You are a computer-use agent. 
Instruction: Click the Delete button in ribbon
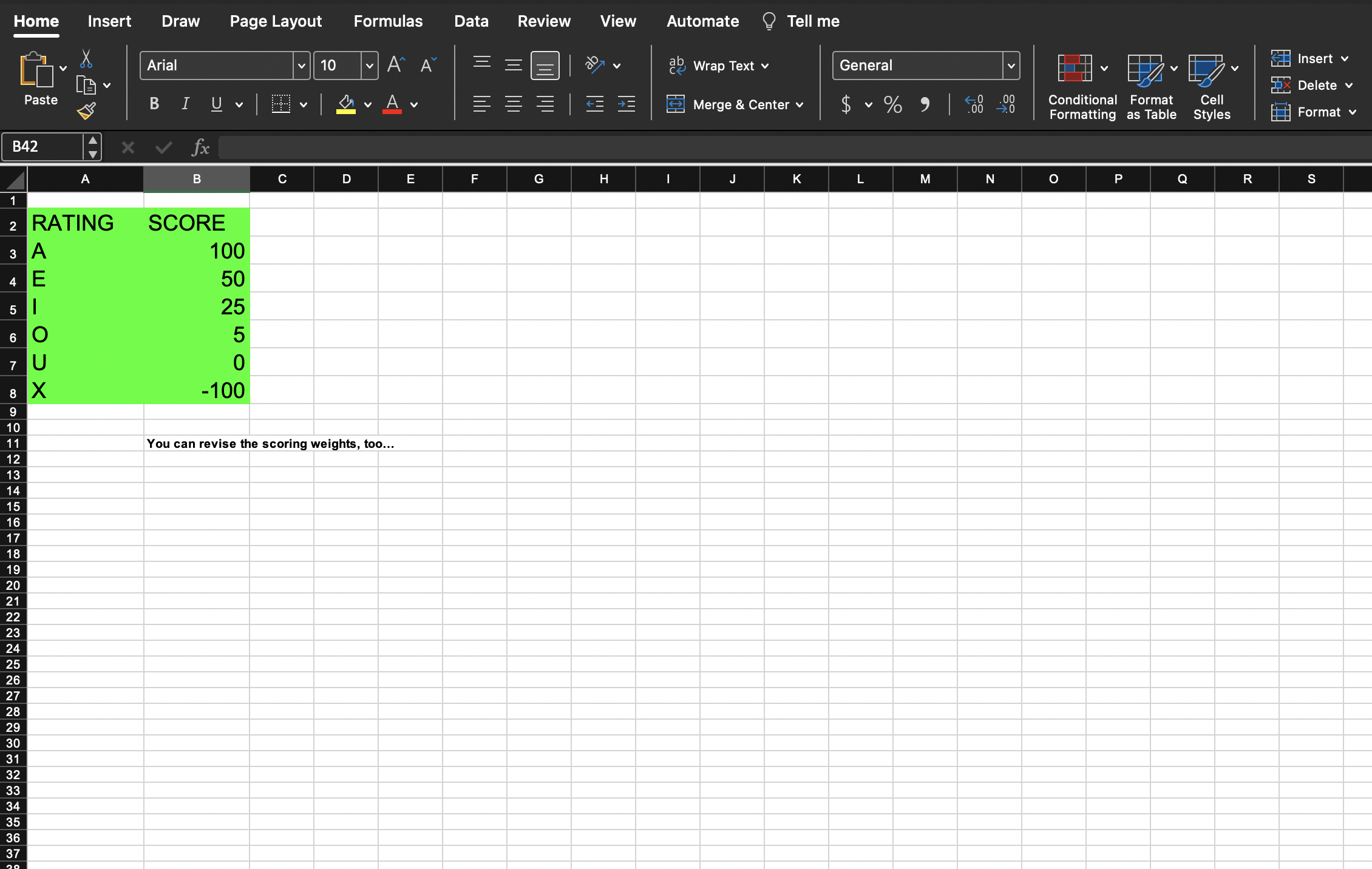(x=1315, y=85)
